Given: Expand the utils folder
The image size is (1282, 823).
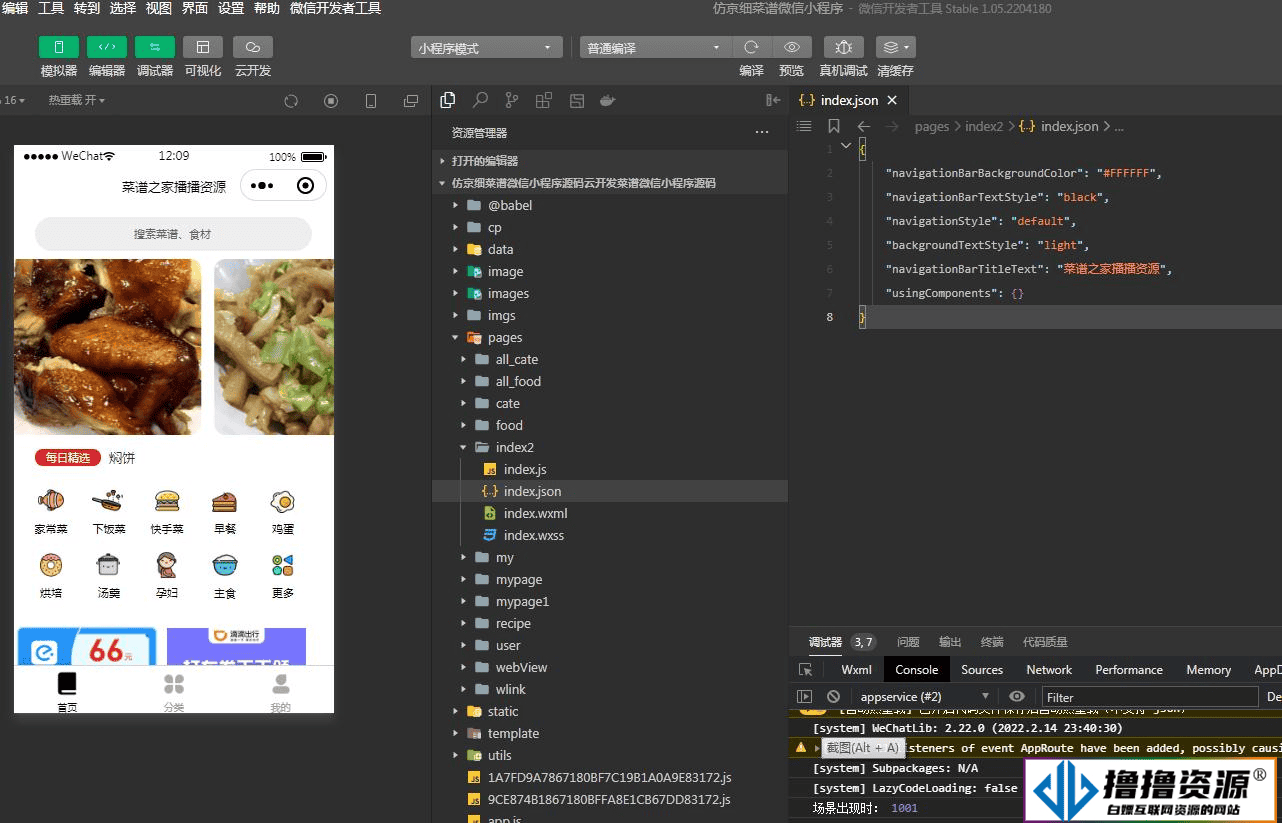Looking at the screenshot, I should 610,755.
